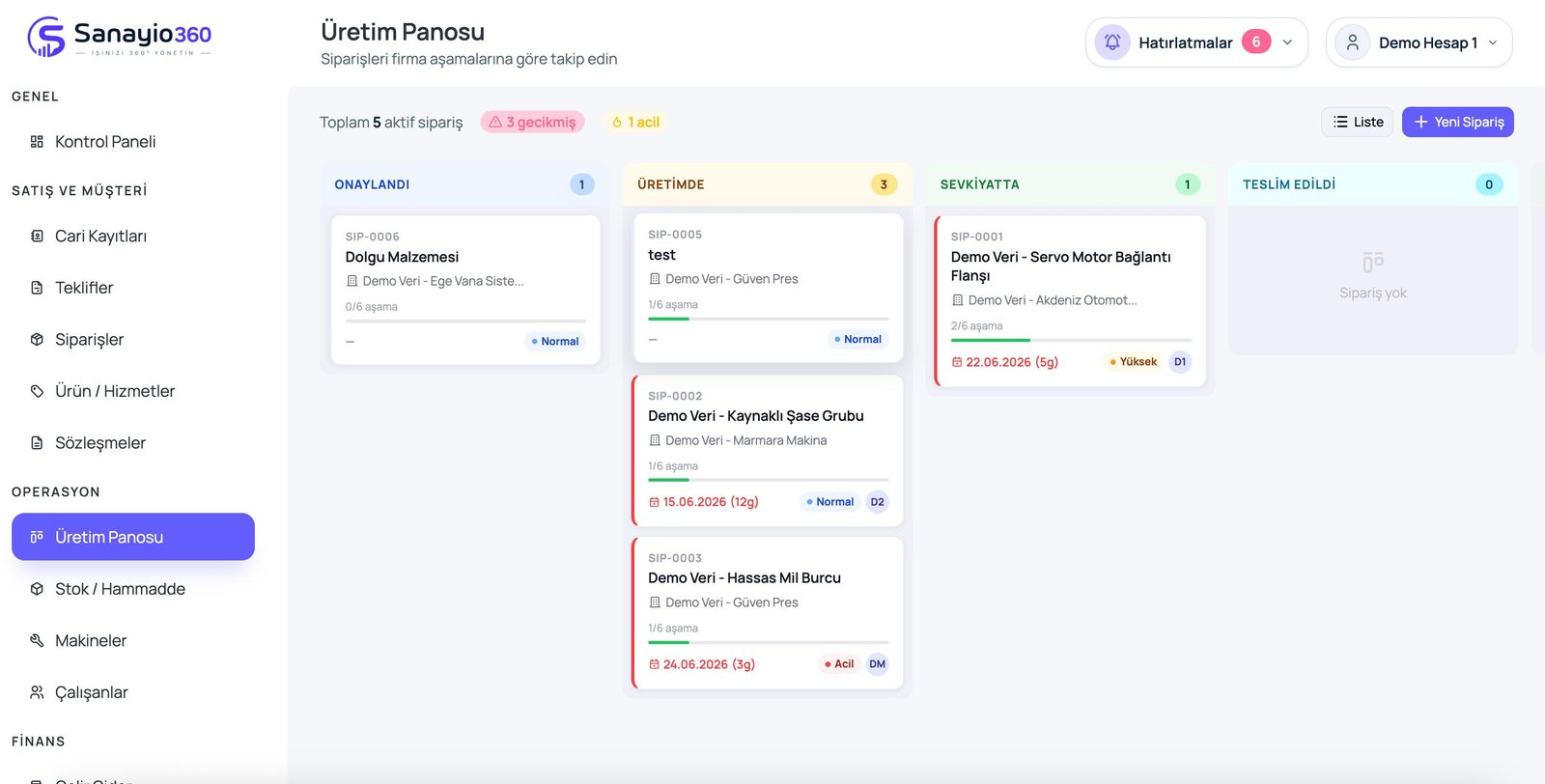1545x784 pixels.
Task: Click the DM assignee avatar on SIP-0003
Action: (877, 664)
